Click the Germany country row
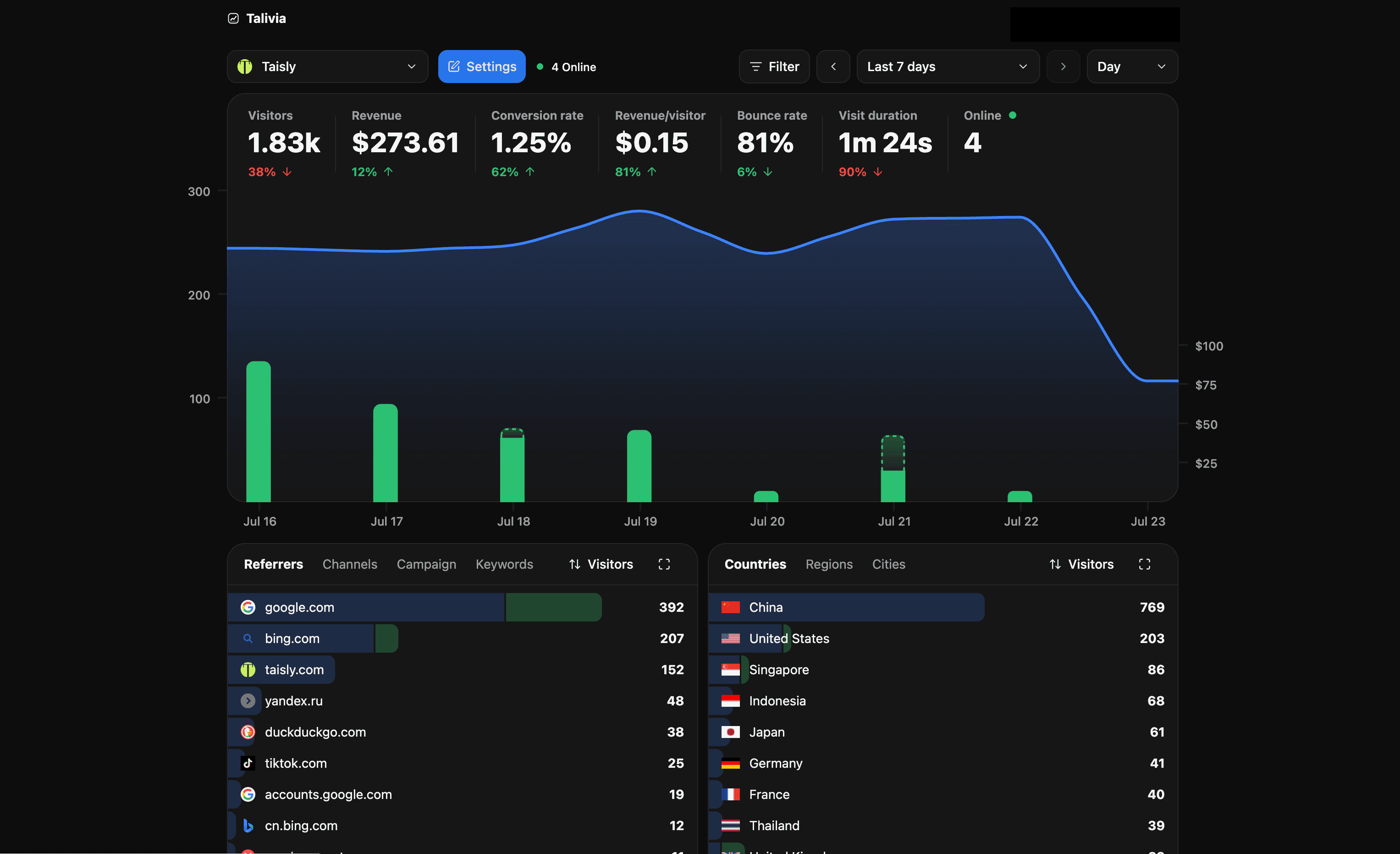The width and height of the screenshot is (1400, 854). point(943,764)
